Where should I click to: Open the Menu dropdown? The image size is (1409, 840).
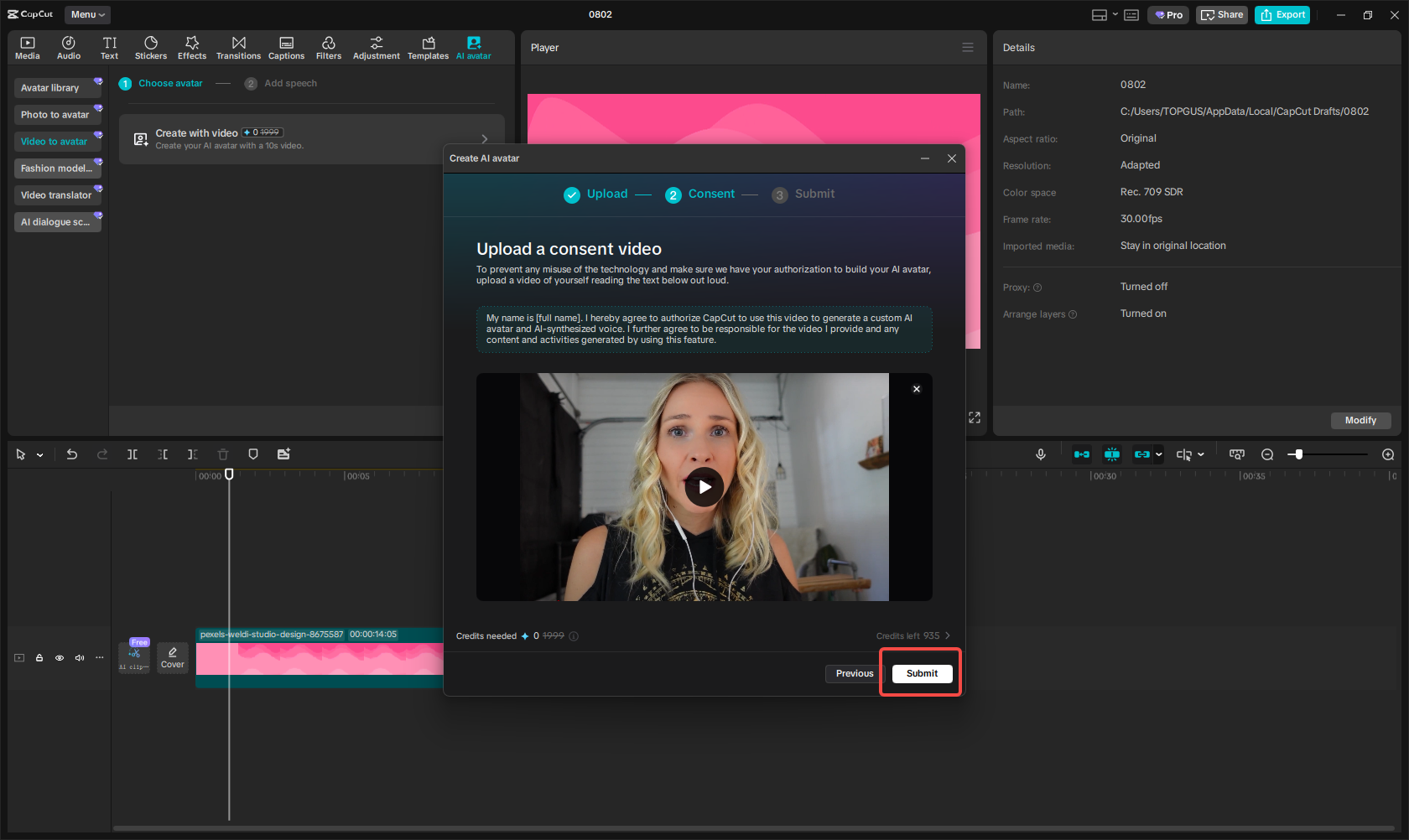(86, 14)
